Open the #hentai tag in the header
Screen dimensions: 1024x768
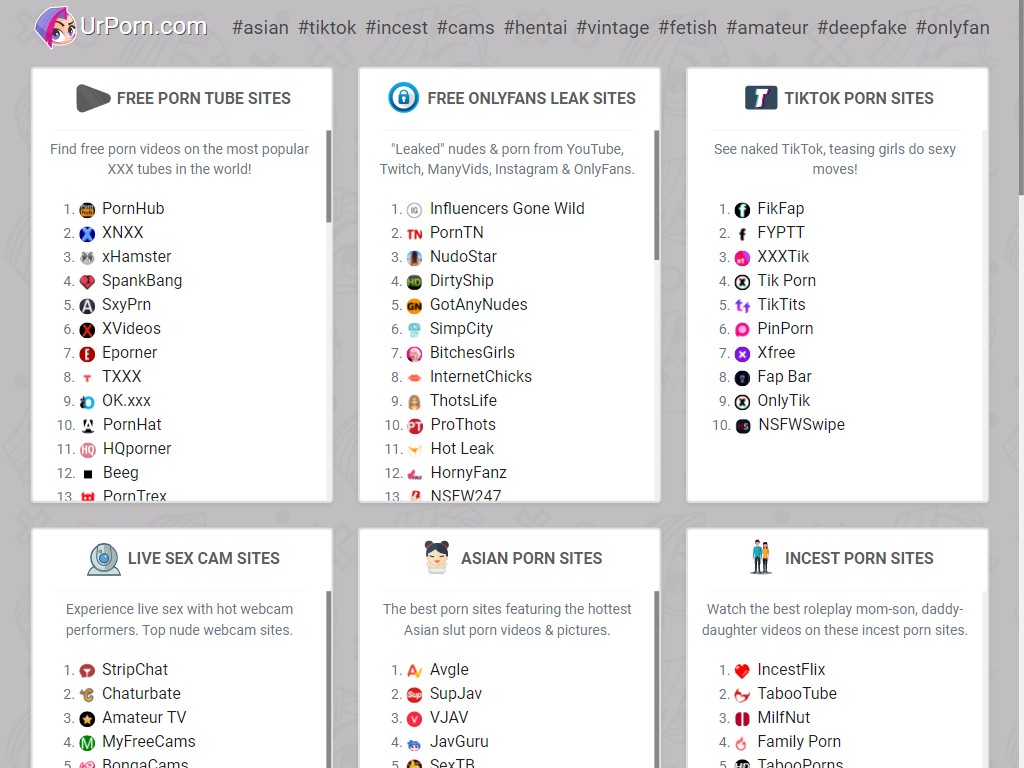click(x=536, y=27)
